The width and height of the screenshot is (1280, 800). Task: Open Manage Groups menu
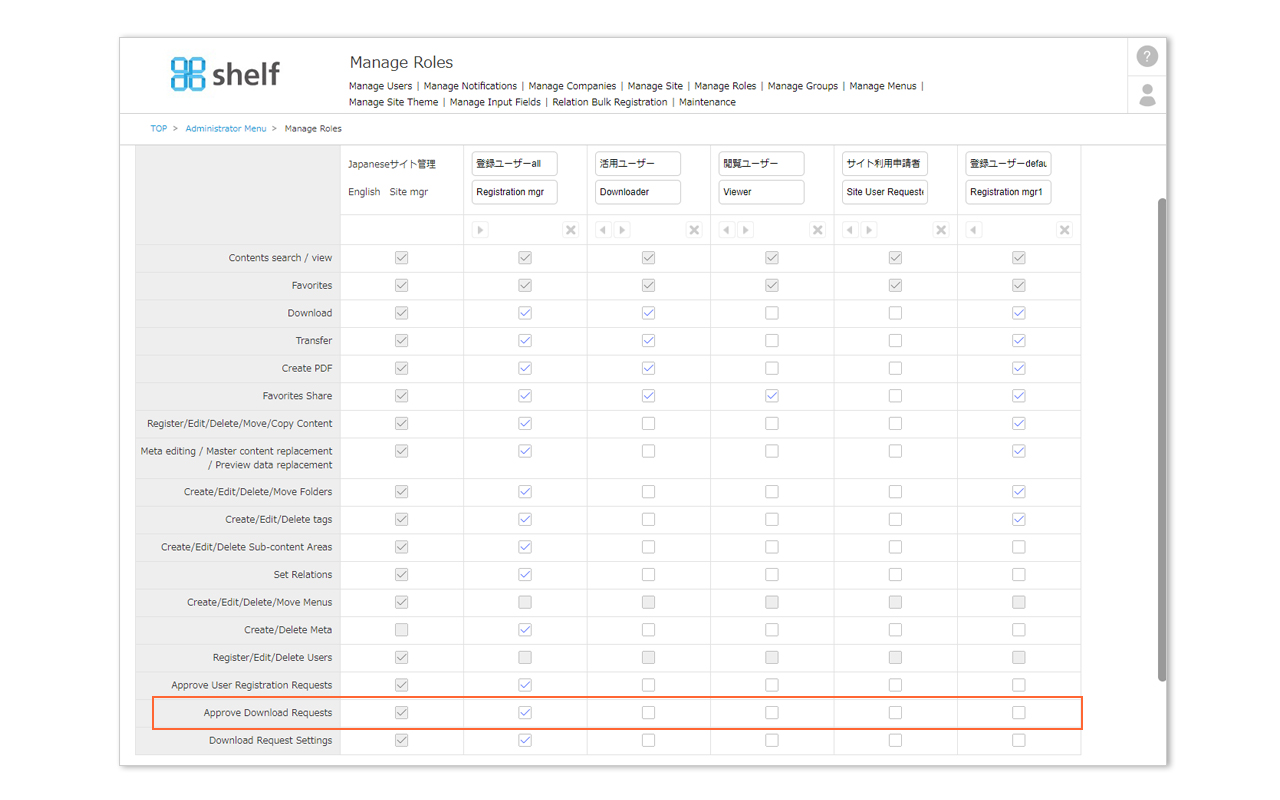(x=803, y=86)
